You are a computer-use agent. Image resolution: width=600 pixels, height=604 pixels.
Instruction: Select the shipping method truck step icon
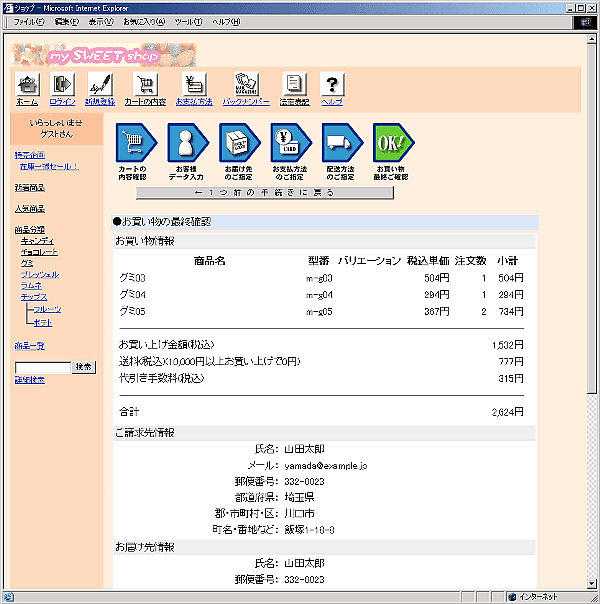tap(342, 143)
